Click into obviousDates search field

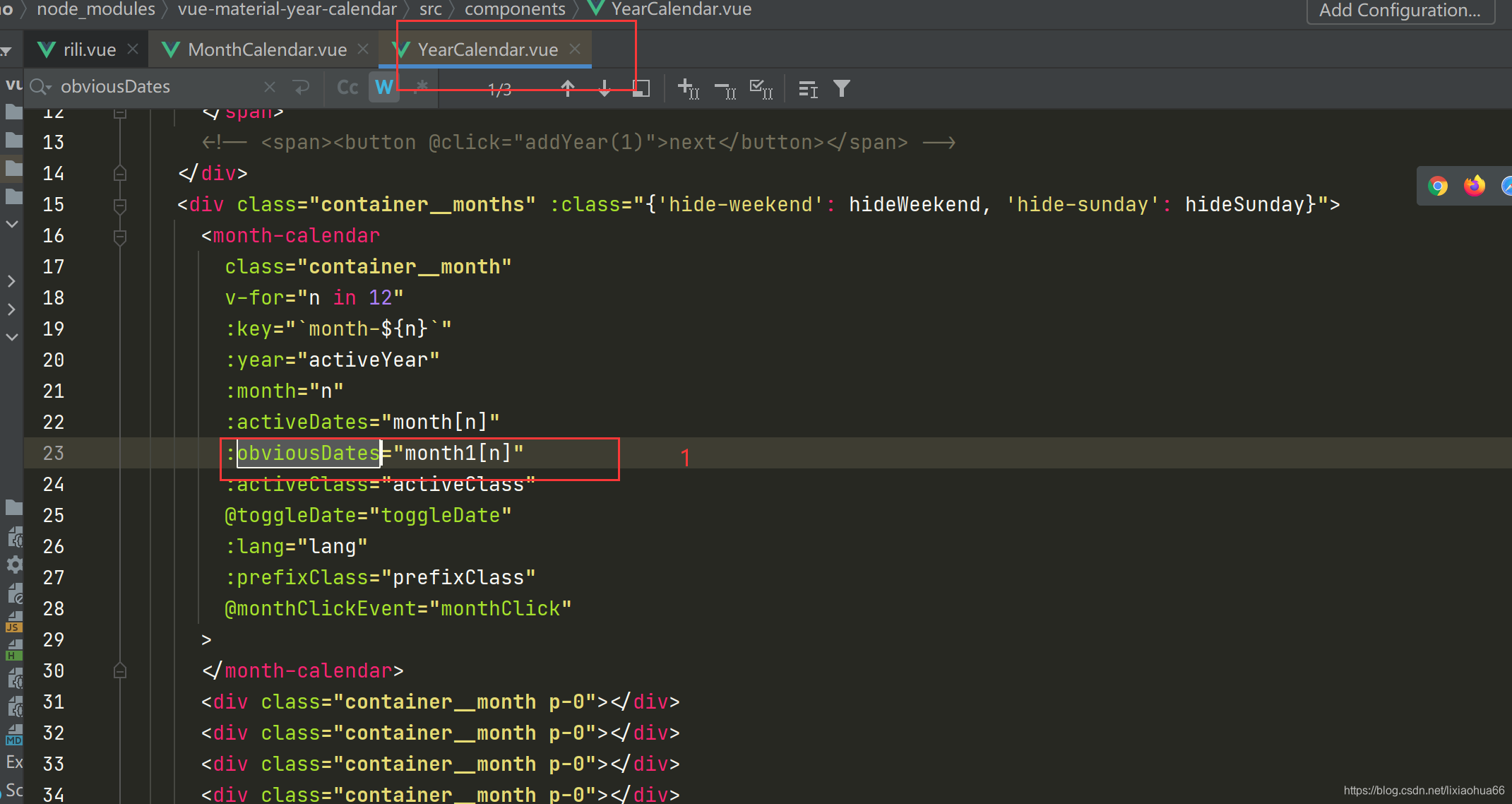click(x=155, y=87)
